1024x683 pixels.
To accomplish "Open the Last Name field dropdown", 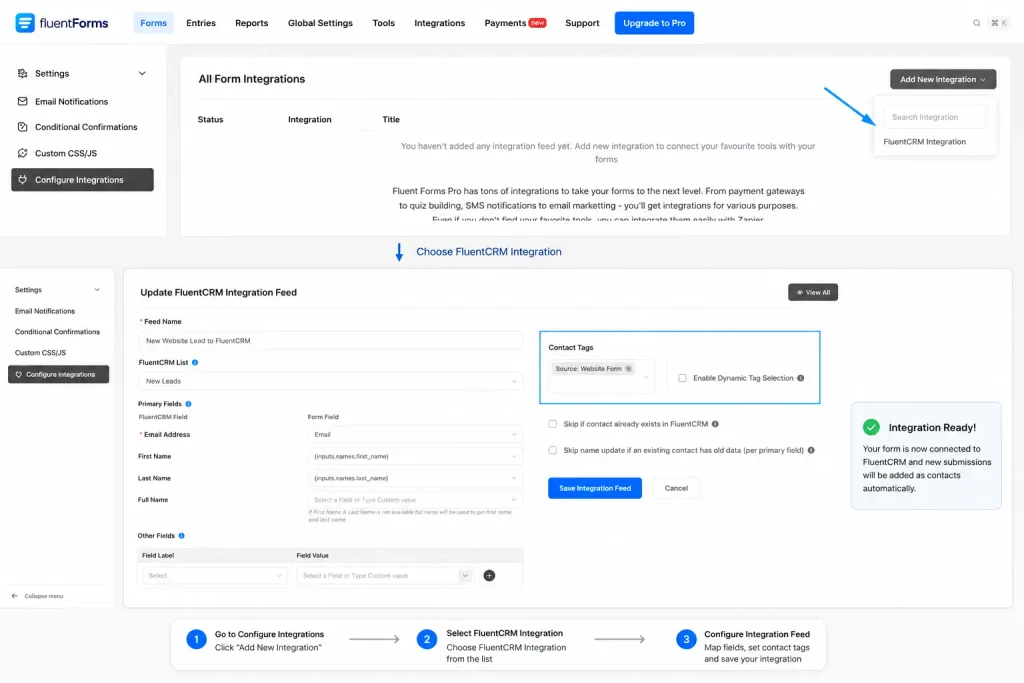I will 415,478.
